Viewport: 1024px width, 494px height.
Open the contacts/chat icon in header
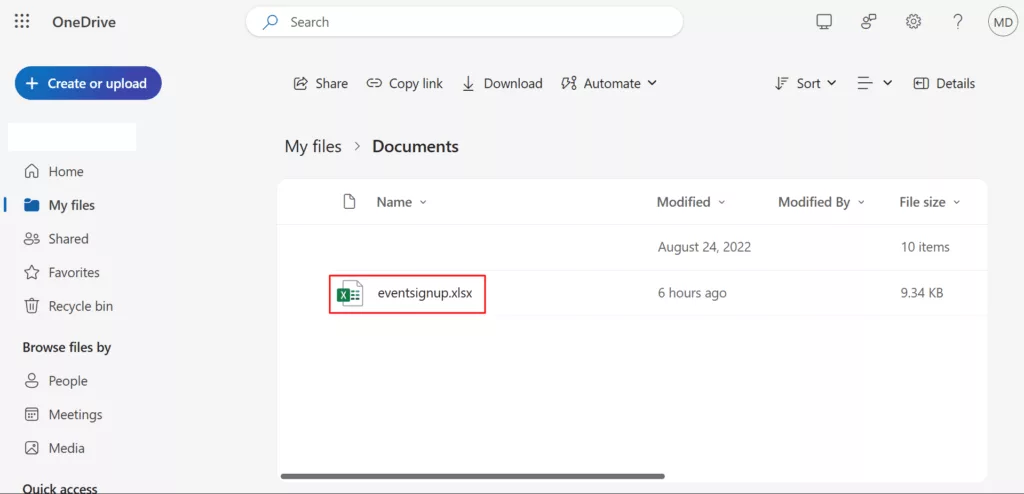[x=869, y=22]
